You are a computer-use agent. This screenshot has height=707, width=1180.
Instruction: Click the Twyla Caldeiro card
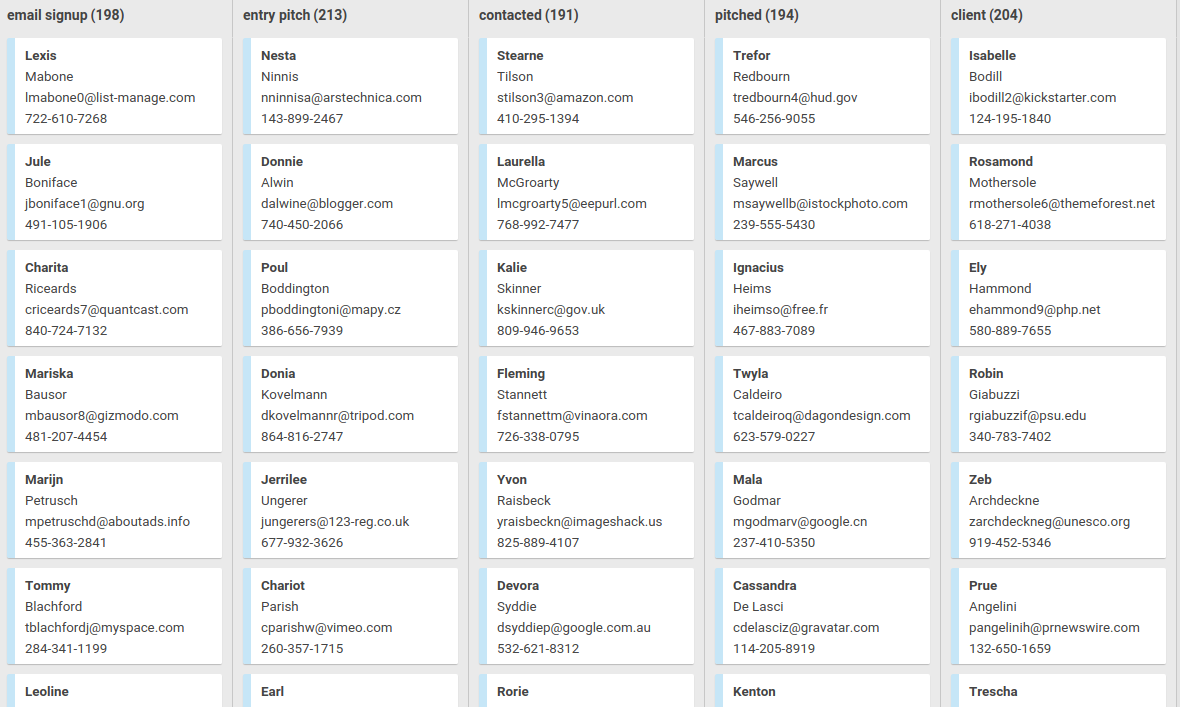[x=823, y=404]
